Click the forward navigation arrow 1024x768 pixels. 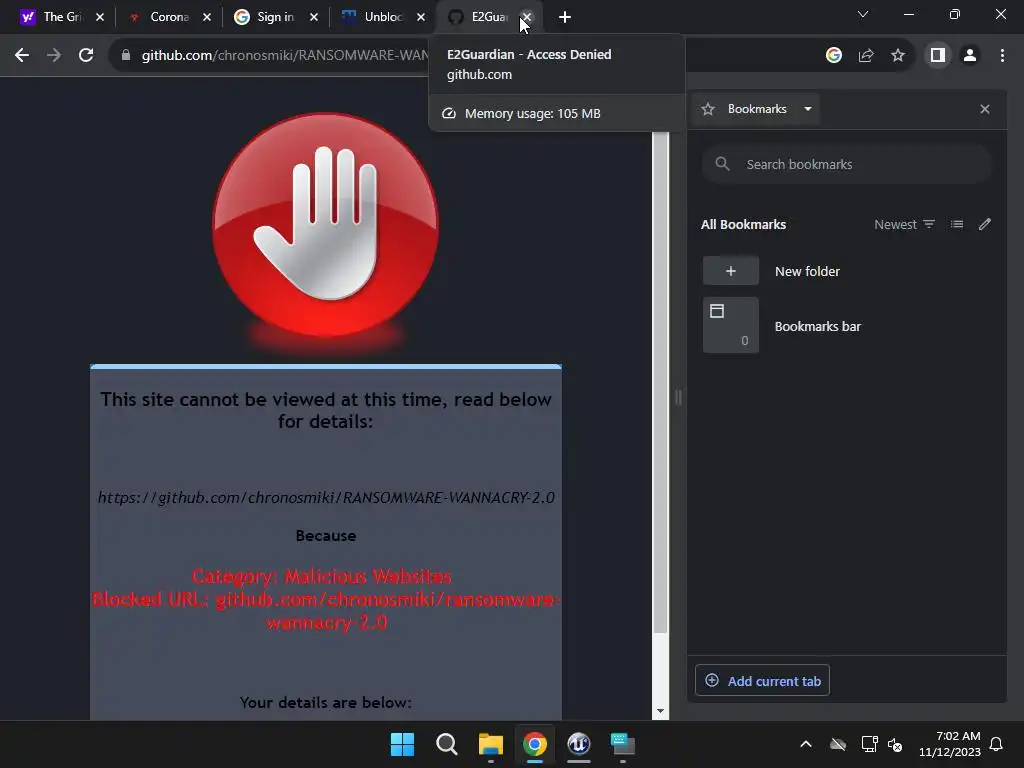[x=54, y=56]
